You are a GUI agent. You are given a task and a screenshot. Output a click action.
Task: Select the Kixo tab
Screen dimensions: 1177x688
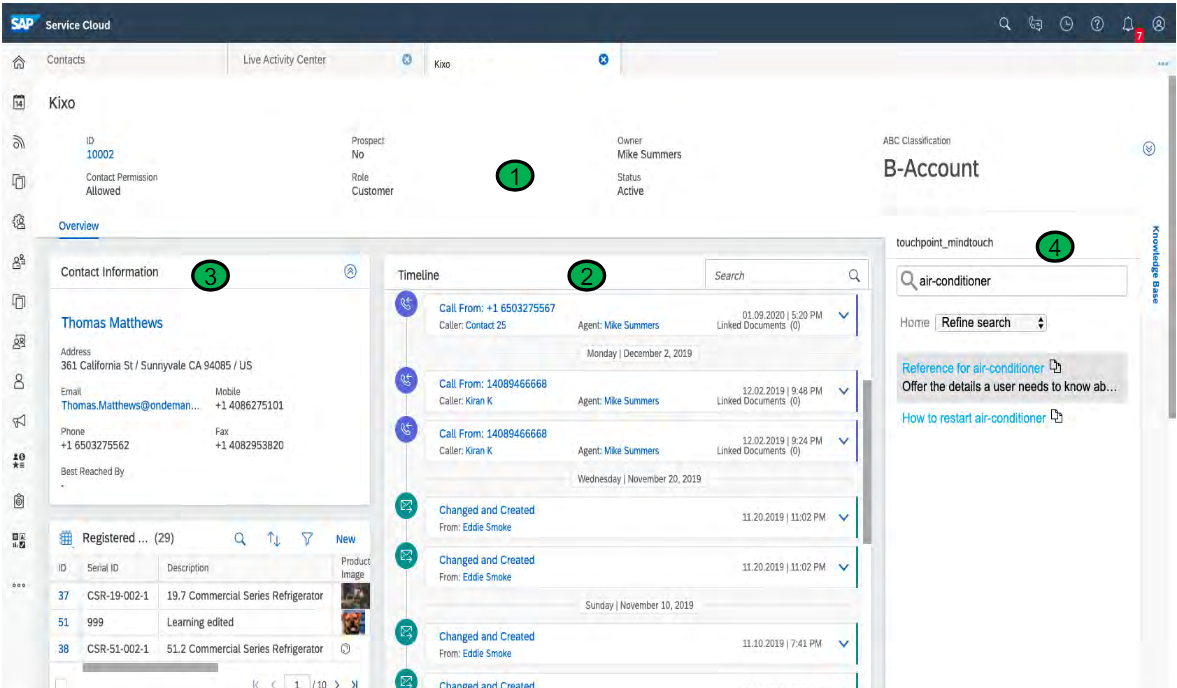[x=442, y=65]
